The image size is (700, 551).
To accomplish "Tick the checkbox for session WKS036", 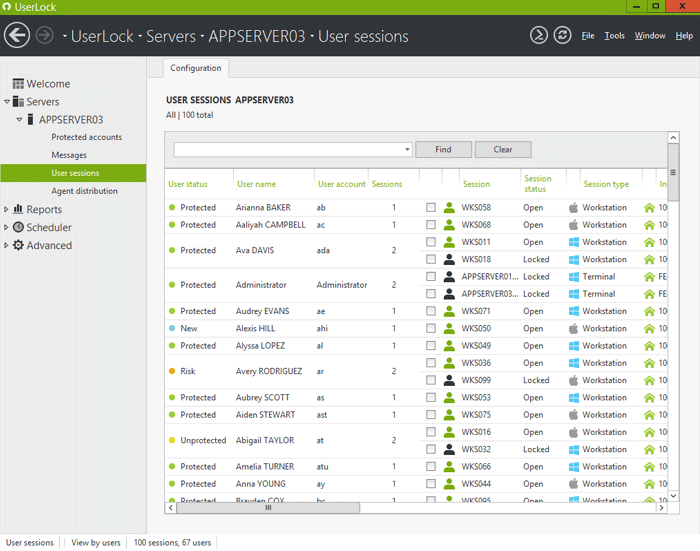I will pos(431,363).
